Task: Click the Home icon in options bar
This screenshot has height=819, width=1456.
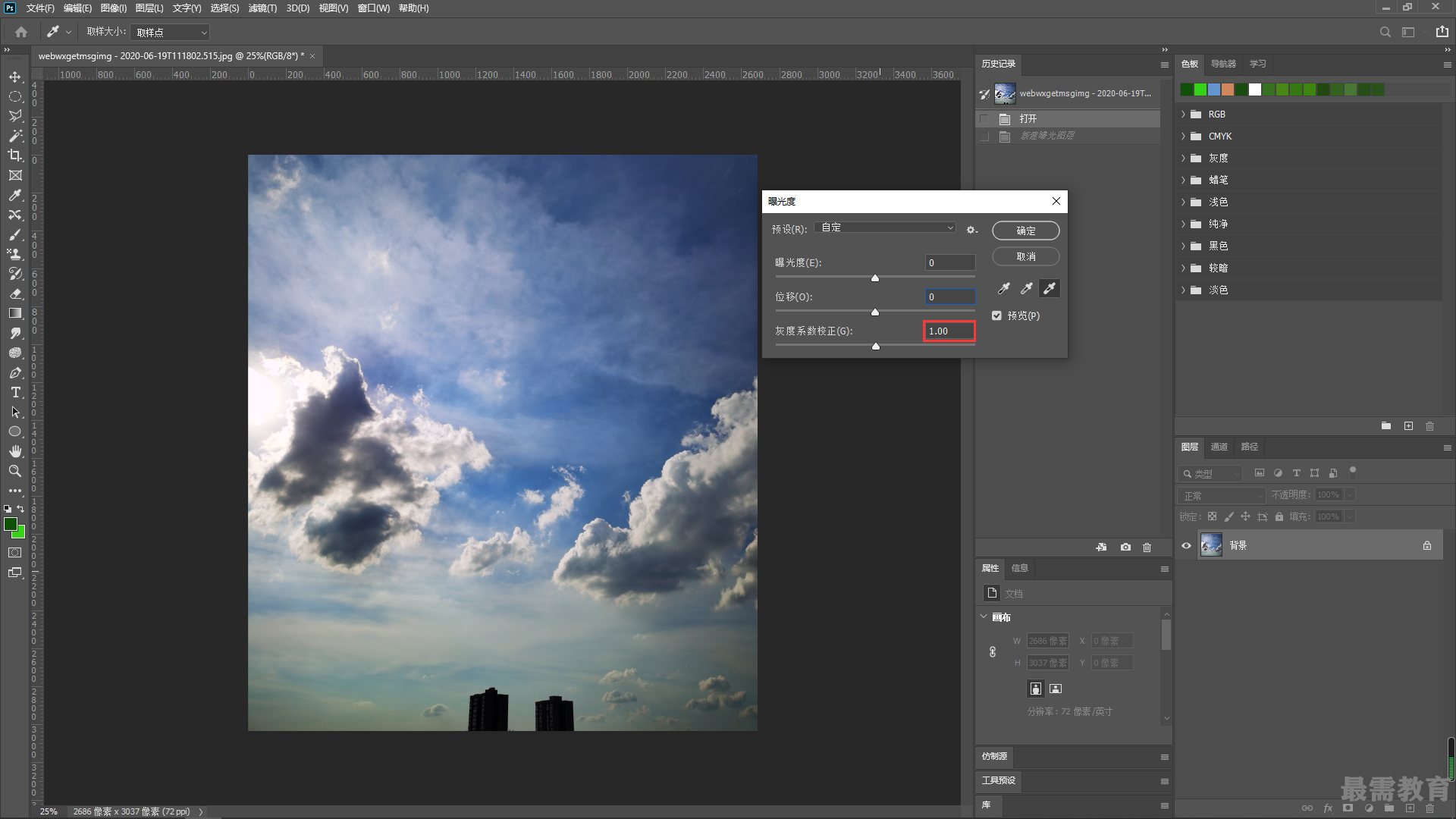Action: coord(21,32)
